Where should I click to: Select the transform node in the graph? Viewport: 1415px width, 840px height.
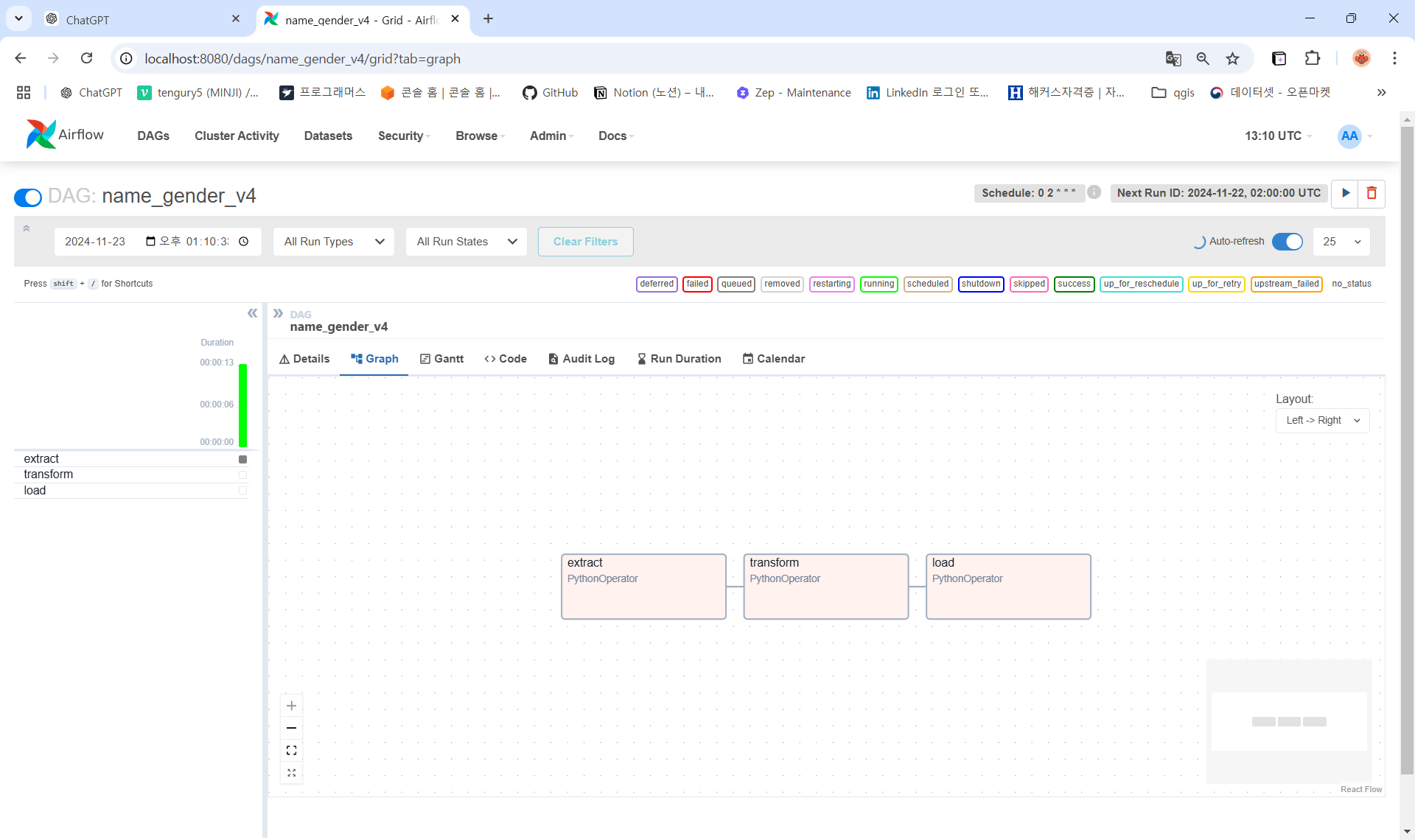[x=825, y=587]
